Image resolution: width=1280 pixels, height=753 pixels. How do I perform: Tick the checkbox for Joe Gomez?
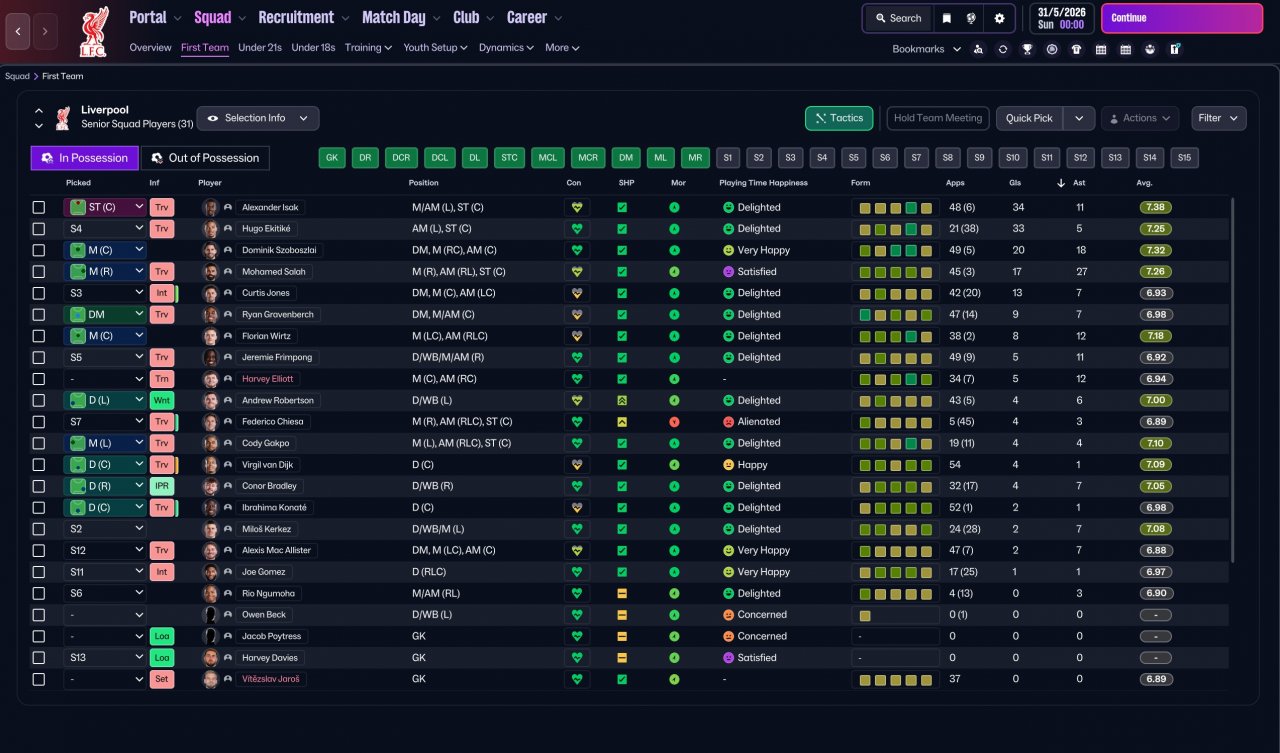(x=39, y=572)
